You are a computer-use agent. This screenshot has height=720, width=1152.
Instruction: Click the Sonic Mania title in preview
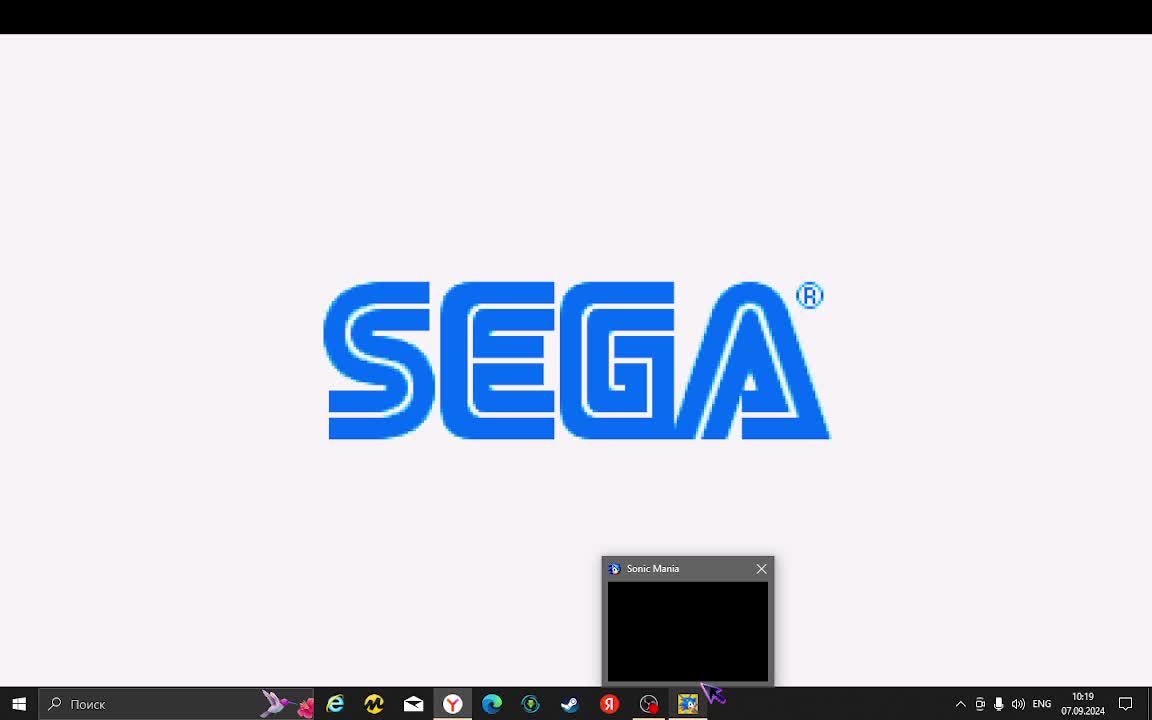652,569
